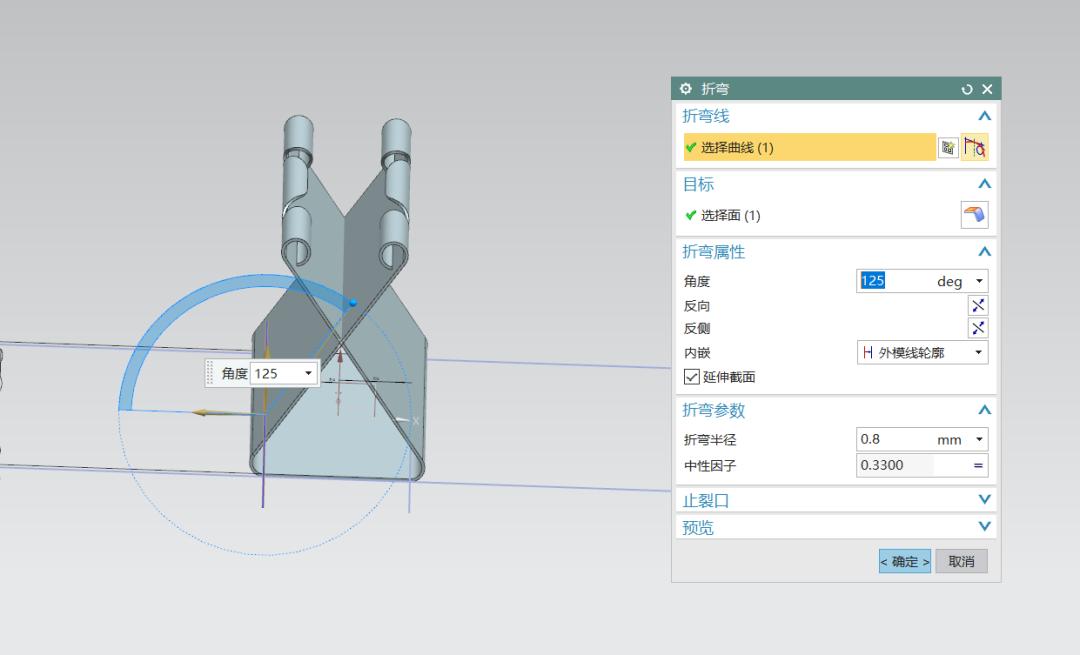Click the 确定 confirm button
The width and height of the screenshot is (1080, 655).
pyautogui.click(x=903, y=561)
